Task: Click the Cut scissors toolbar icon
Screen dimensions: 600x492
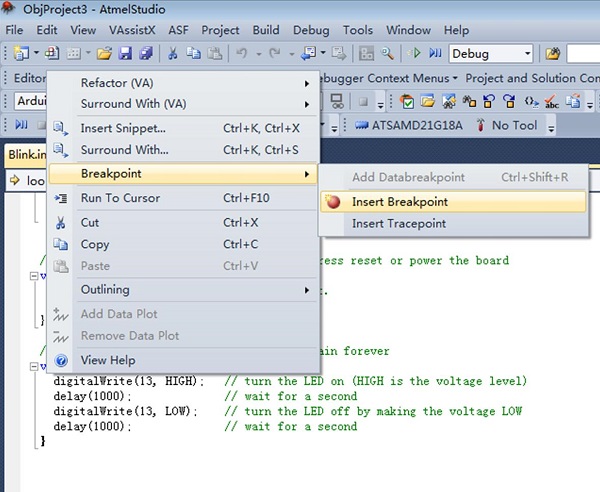Action: 173,53
